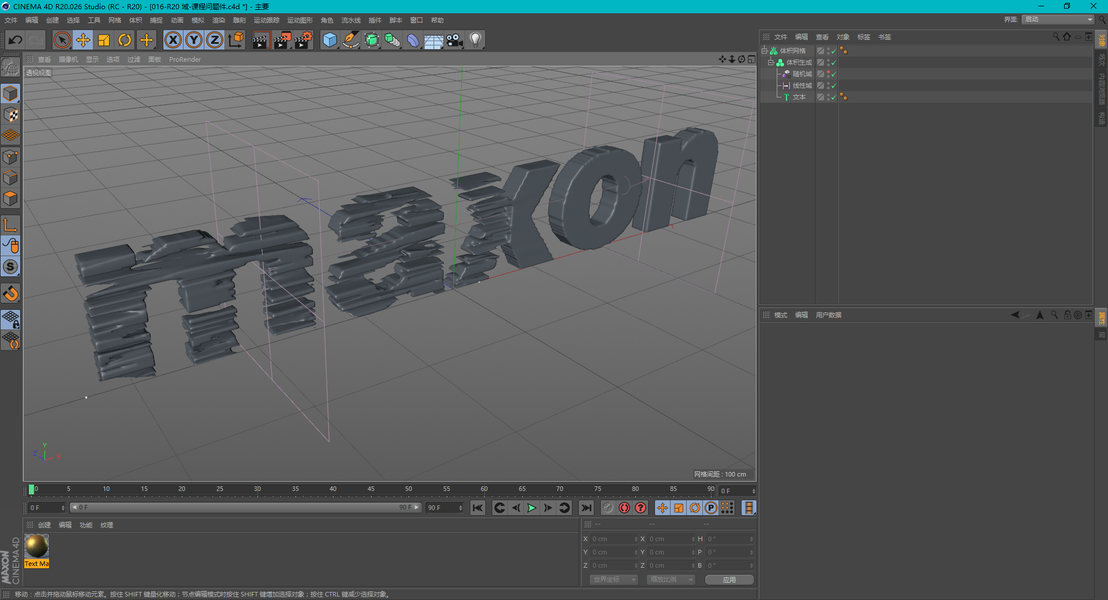Viewport: 1108px width, 600px height.
Task: Open the Floor environment icon
Action: coord(434,40)
